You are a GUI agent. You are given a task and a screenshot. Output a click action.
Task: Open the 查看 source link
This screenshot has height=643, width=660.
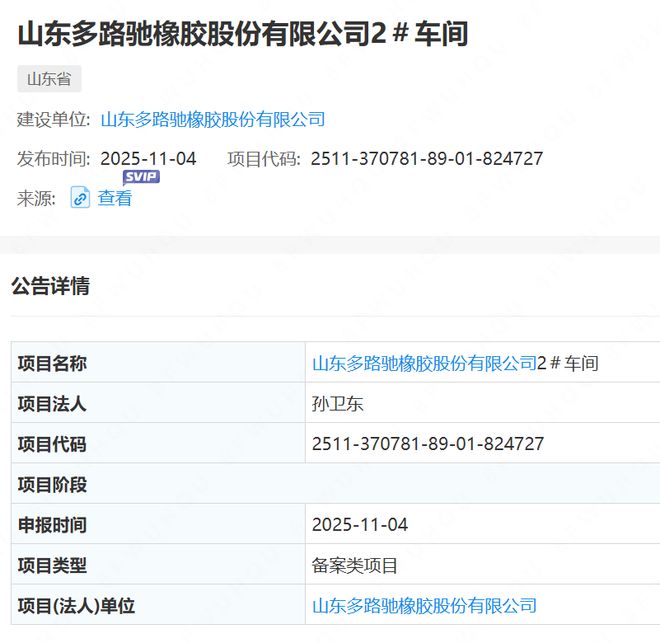point(115,198)
